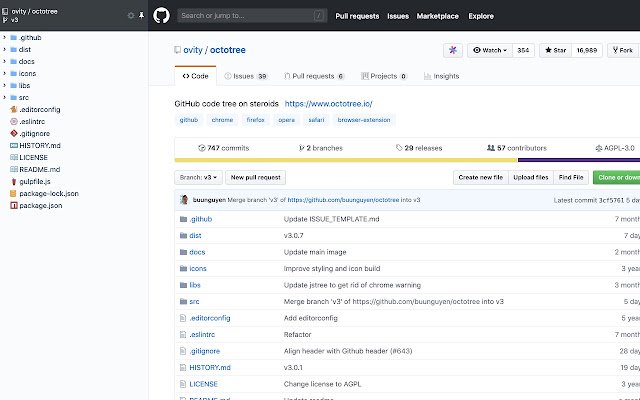Click the .eslintrc icon in sidebar
Screen dimensions: 640x400
click(x=14, y=121)
